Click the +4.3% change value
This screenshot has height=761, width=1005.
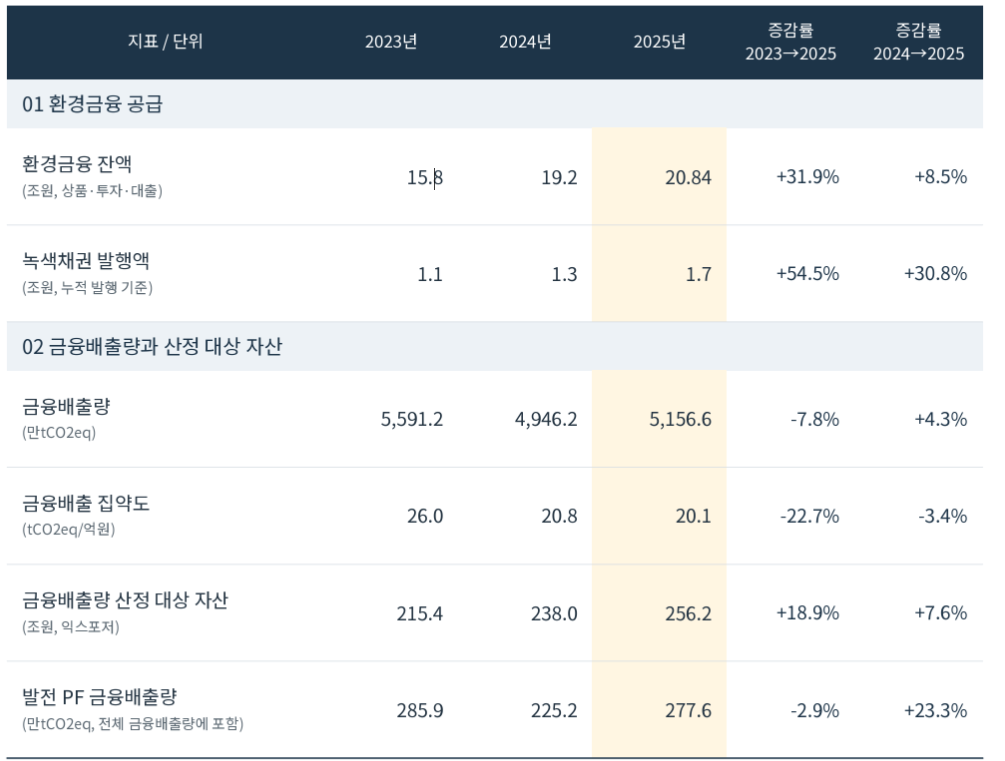point(940,419)
